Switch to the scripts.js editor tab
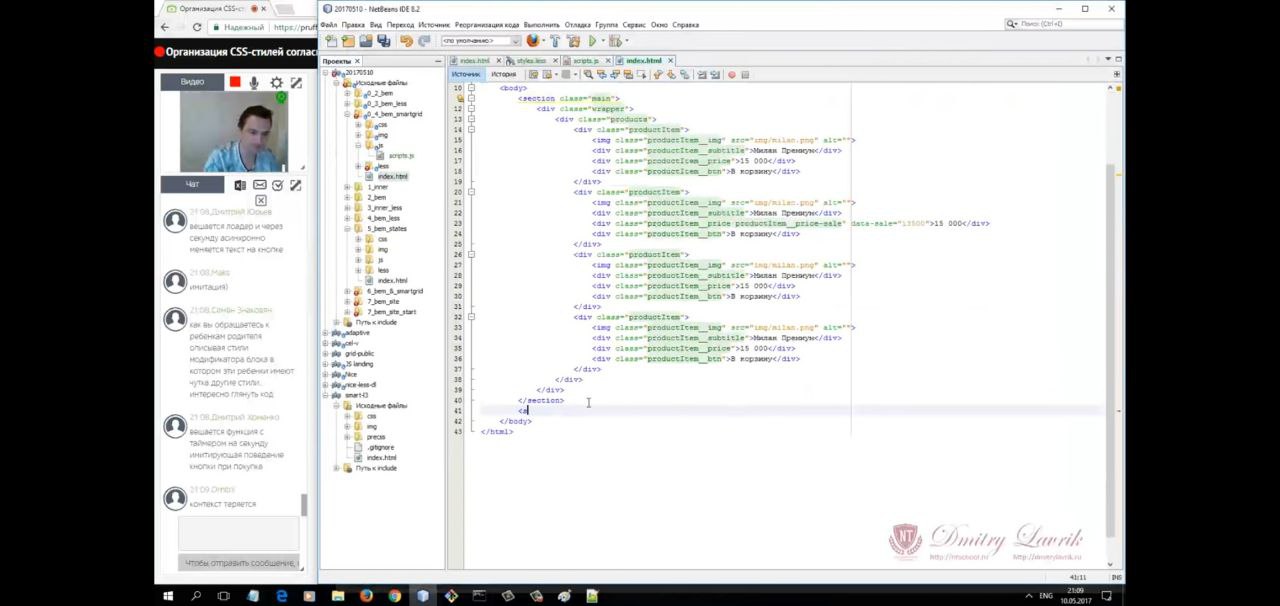1280x606 pixels. click(x=585, y=61)
